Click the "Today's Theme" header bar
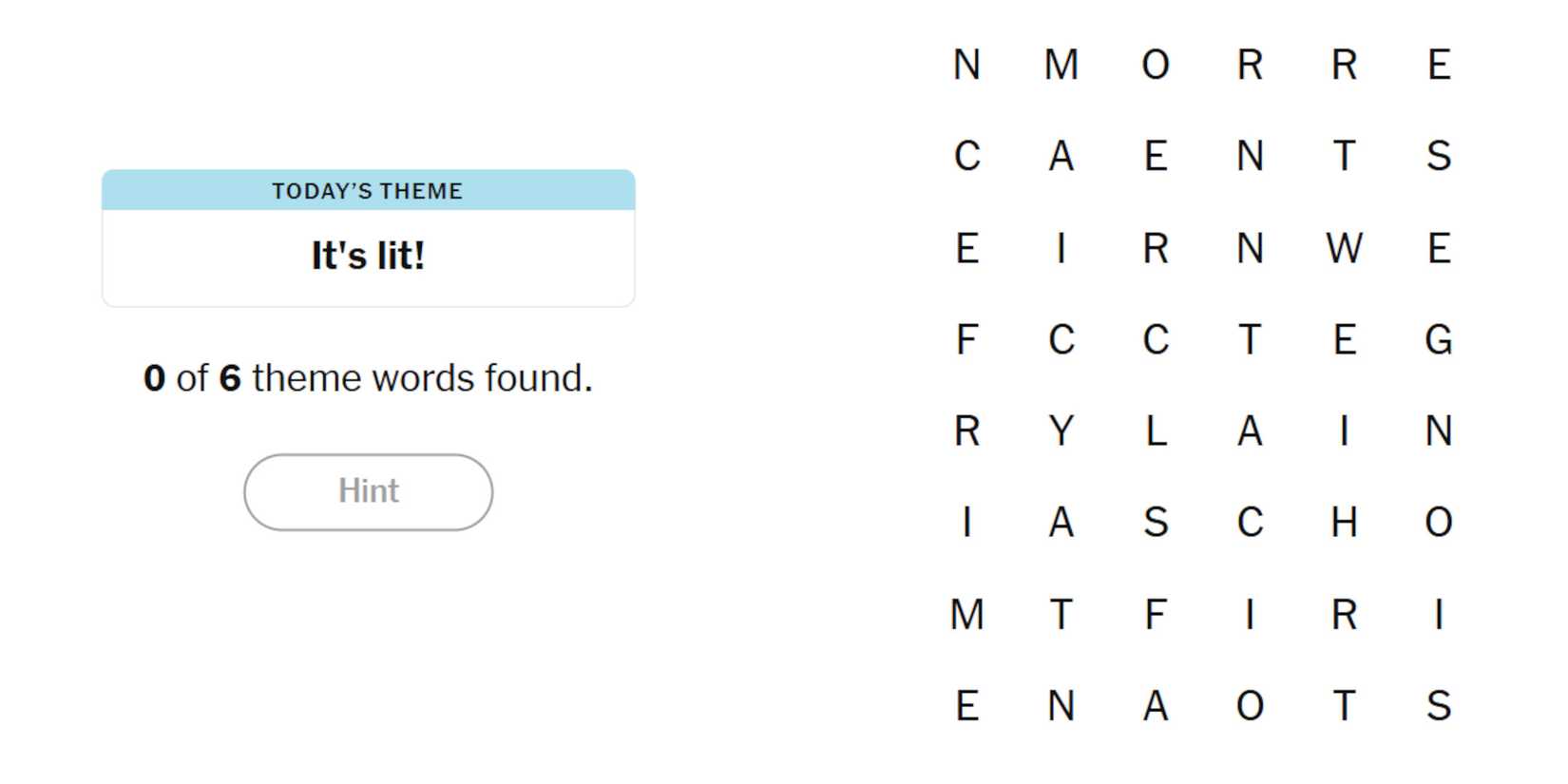This screenshot has height=784, width=1568. click(x=368, y=190)
